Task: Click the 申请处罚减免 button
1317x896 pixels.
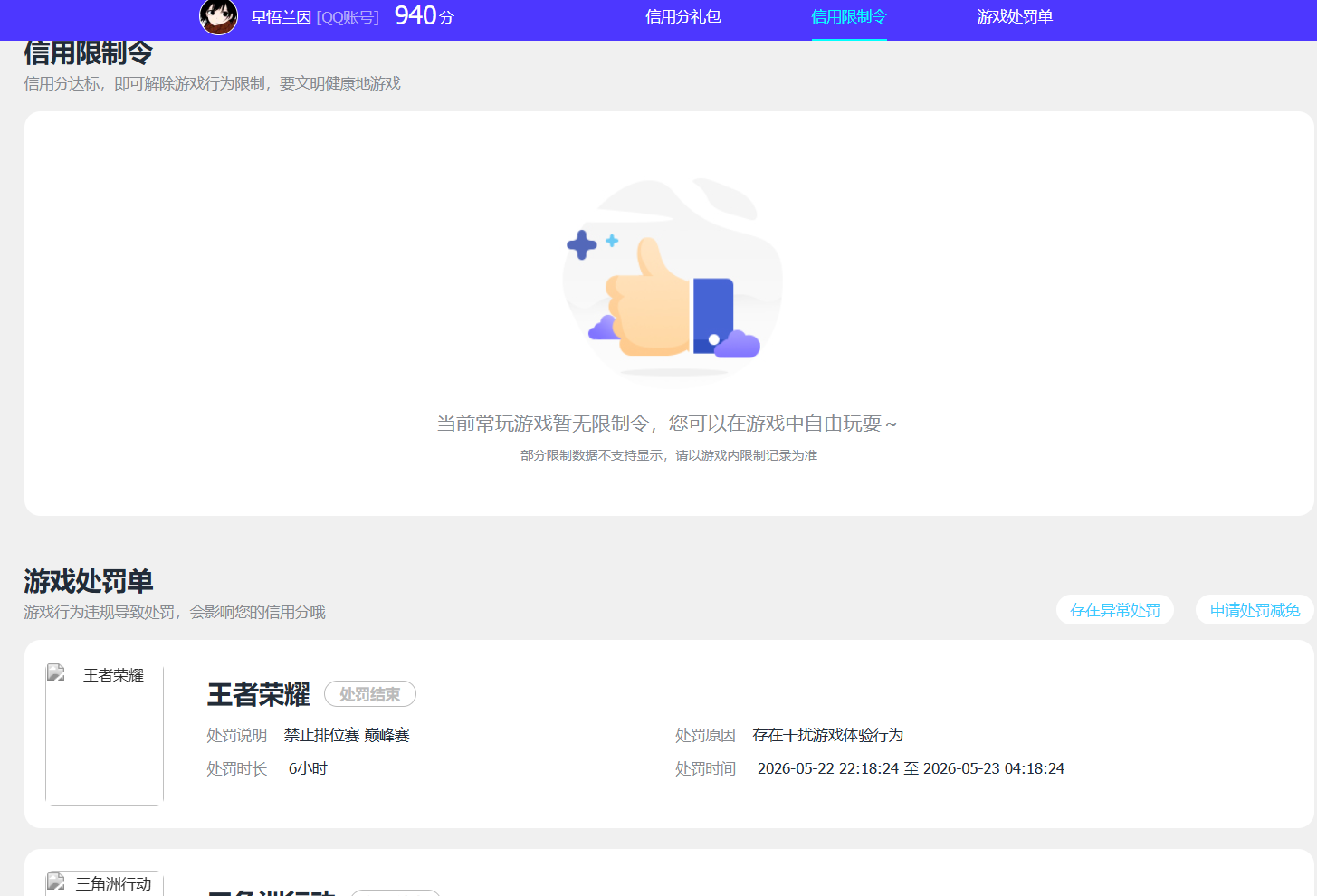Action: [1255, 610]
